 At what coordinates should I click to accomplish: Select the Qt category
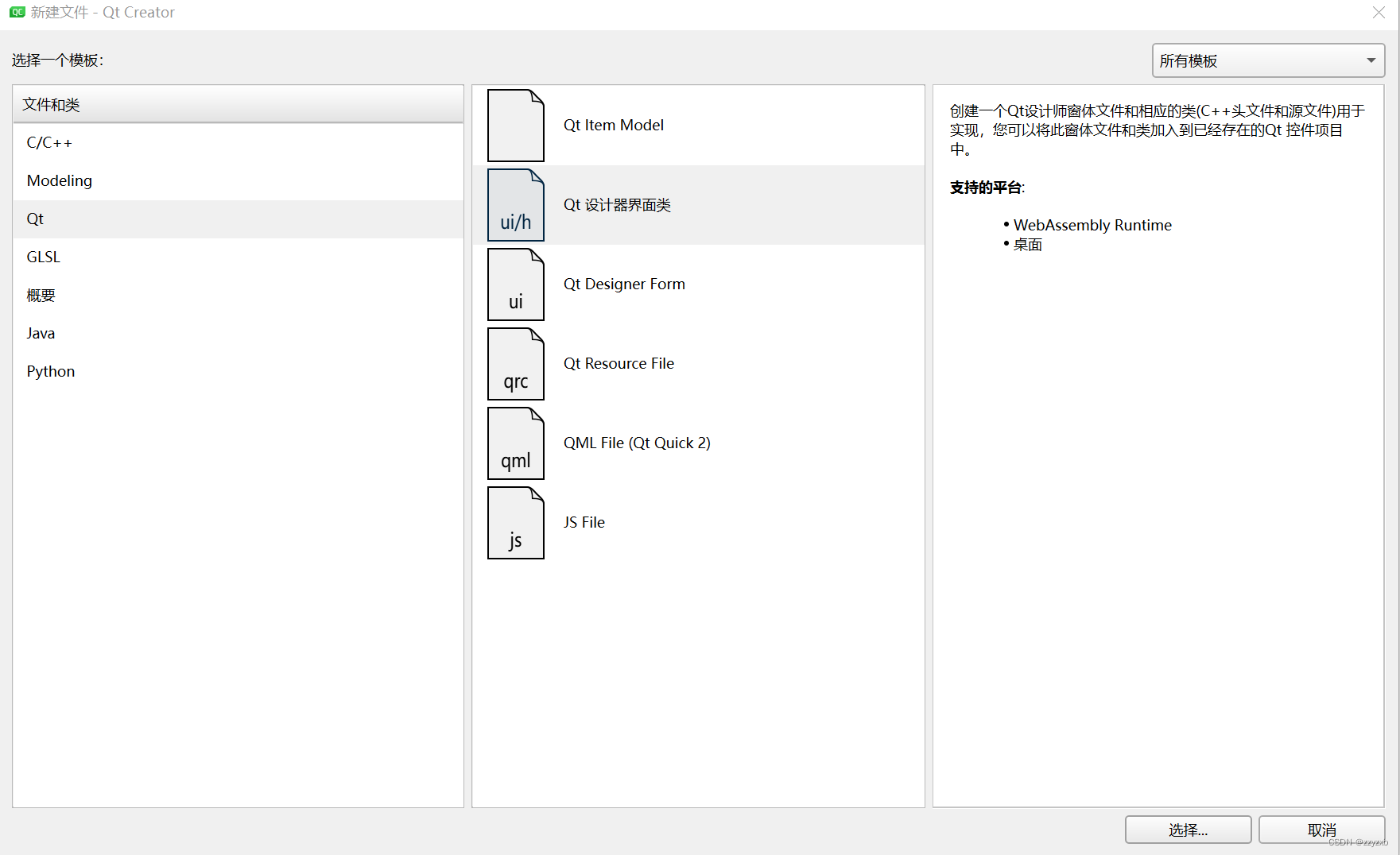(x=238, y=219)
